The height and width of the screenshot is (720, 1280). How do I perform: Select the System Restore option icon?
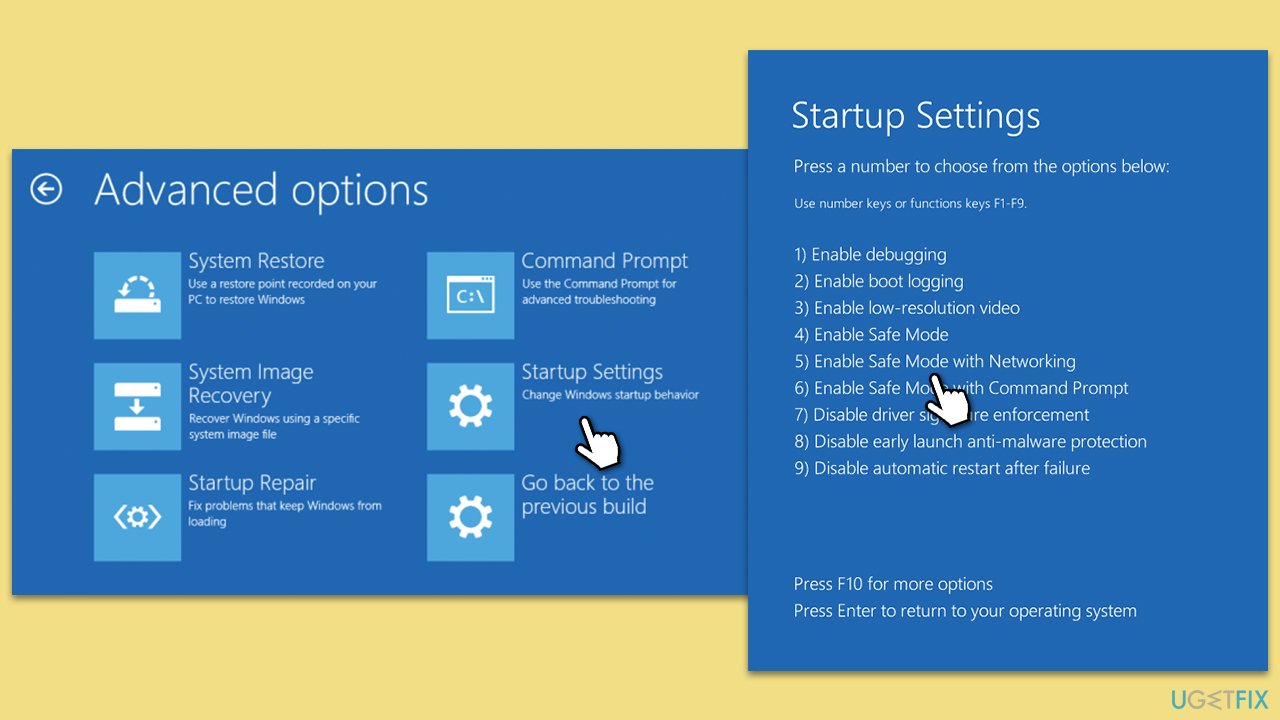(137, 295)
